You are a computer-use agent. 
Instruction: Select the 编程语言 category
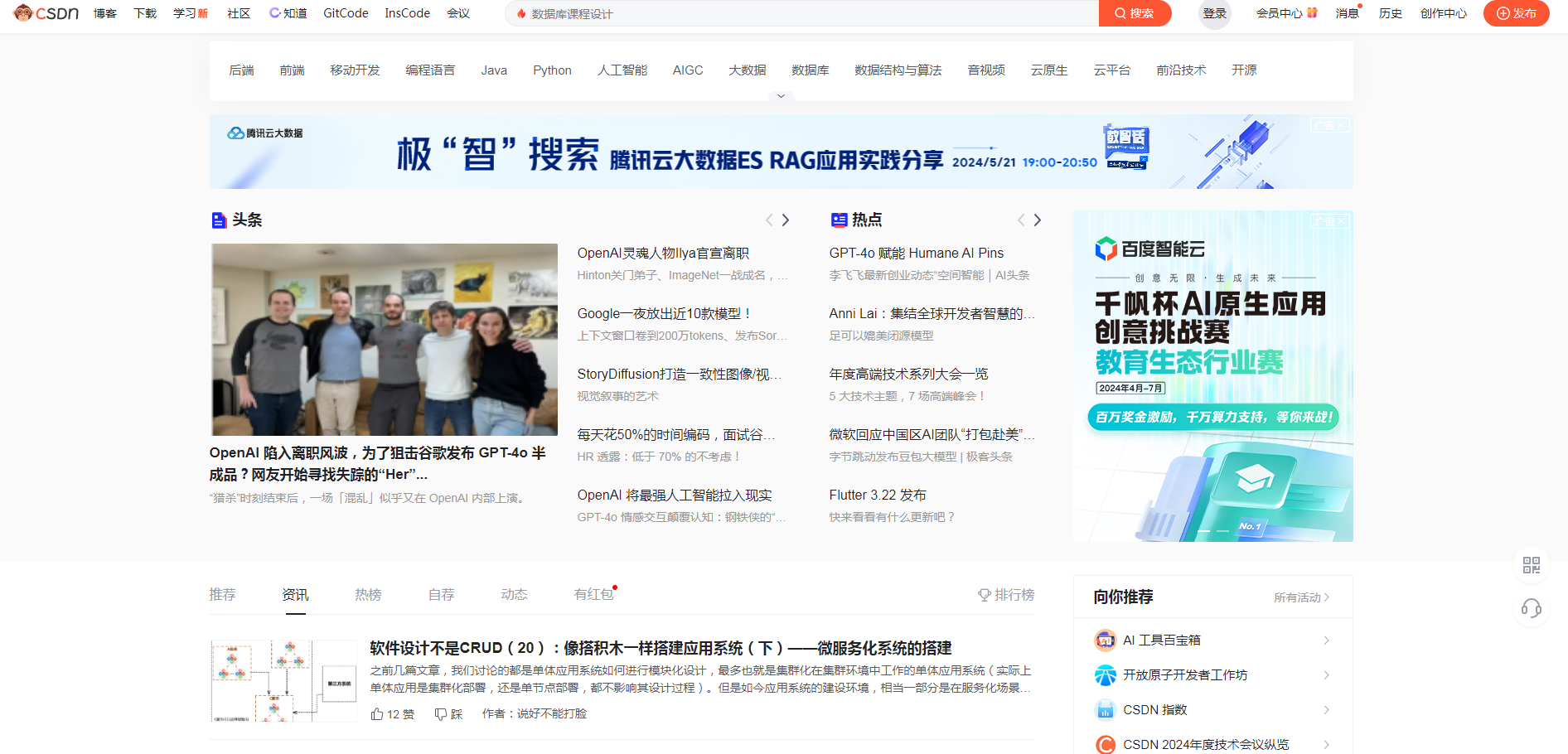click(430, 70)
